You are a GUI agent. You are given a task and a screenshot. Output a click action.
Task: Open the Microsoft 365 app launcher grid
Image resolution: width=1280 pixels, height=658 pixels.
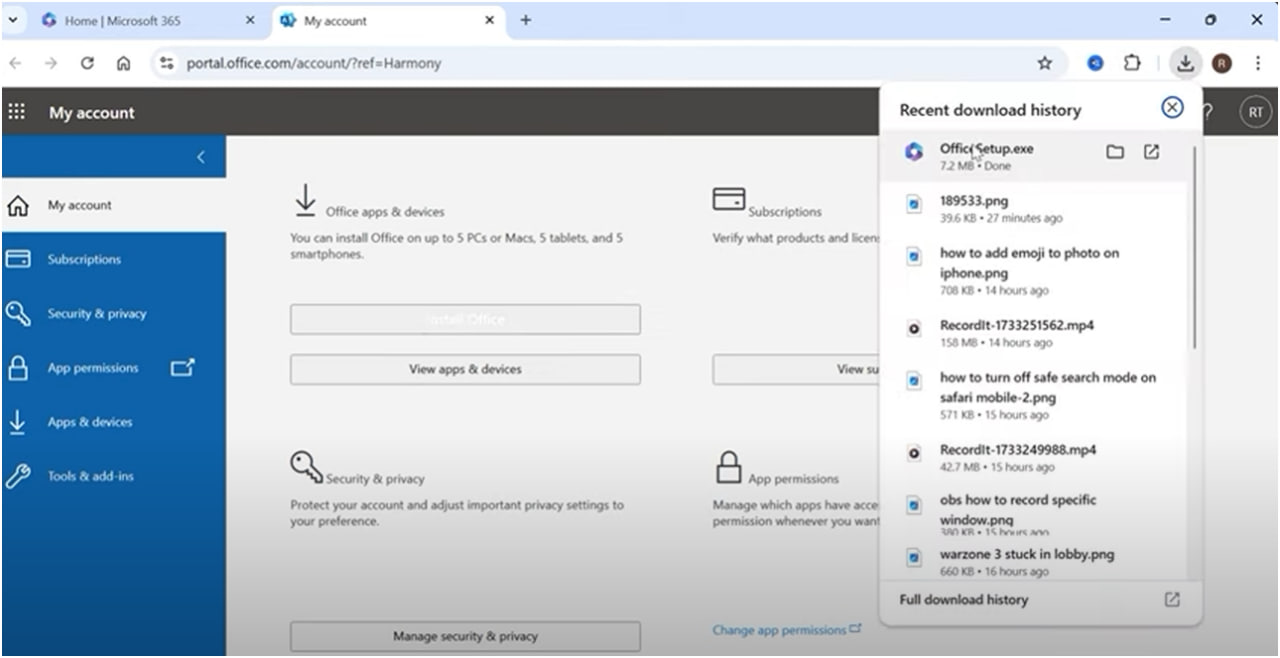coord(16,112)
